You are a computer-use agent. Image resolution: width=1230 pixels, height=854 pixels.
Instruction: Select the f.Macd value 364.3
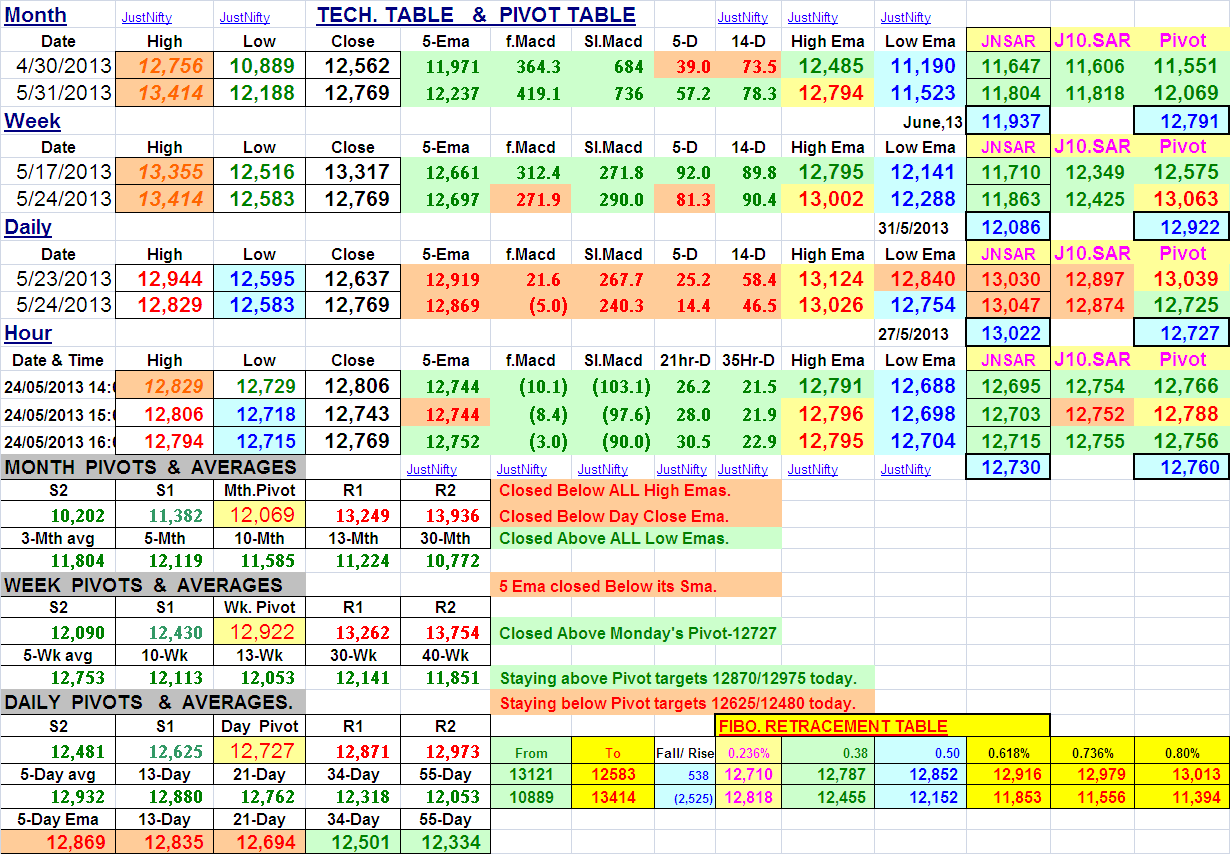coord(531,66)
